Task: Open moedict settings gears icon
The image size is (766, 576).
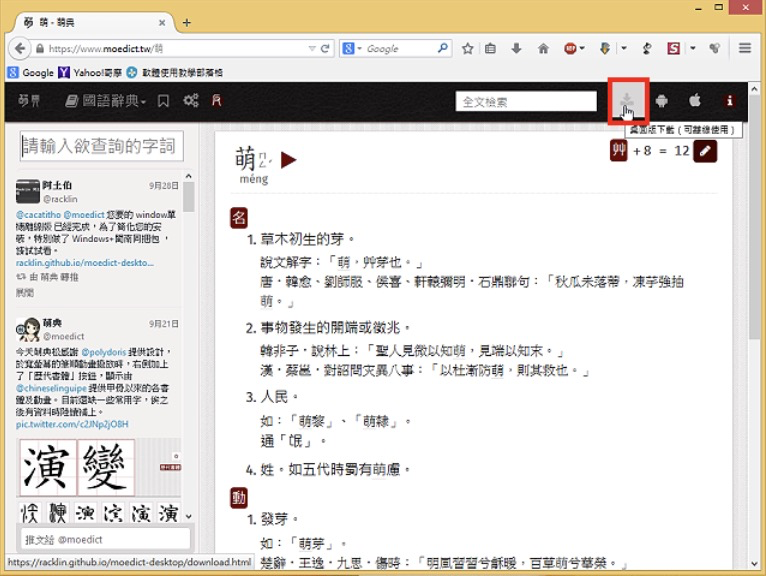Action: point(191,101)
